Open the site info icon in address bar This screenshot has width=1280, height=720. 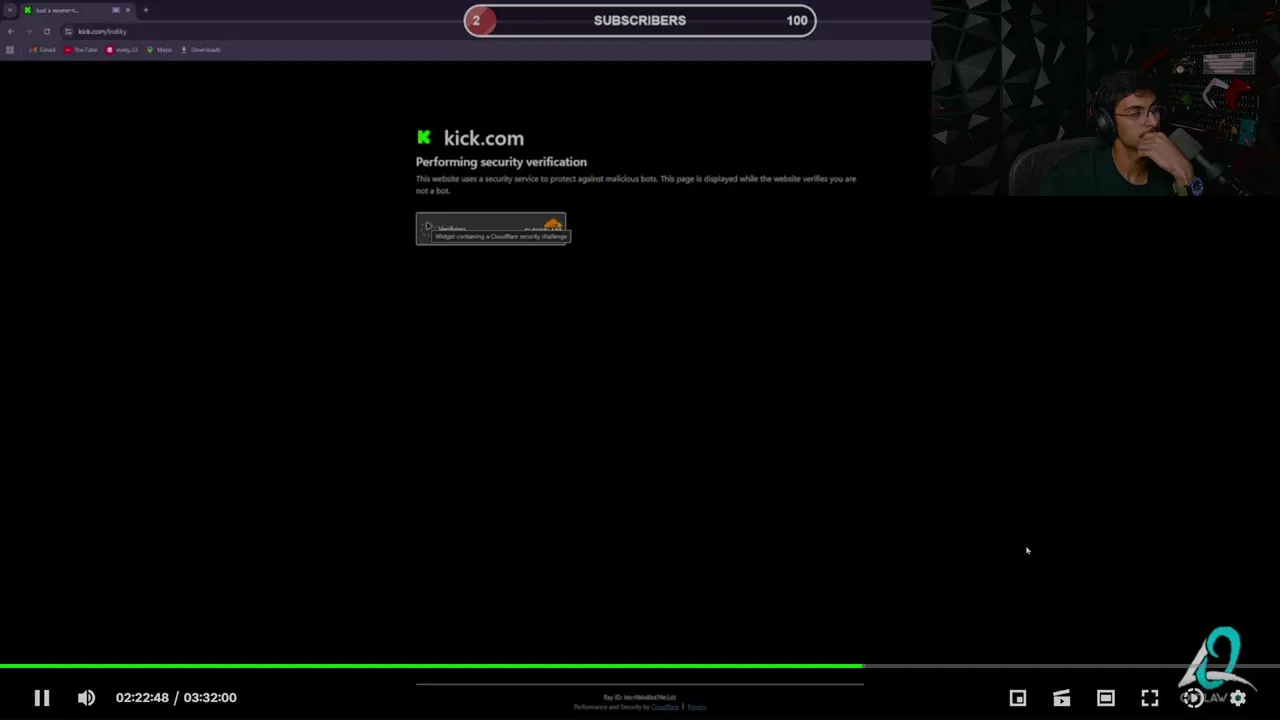68,31
